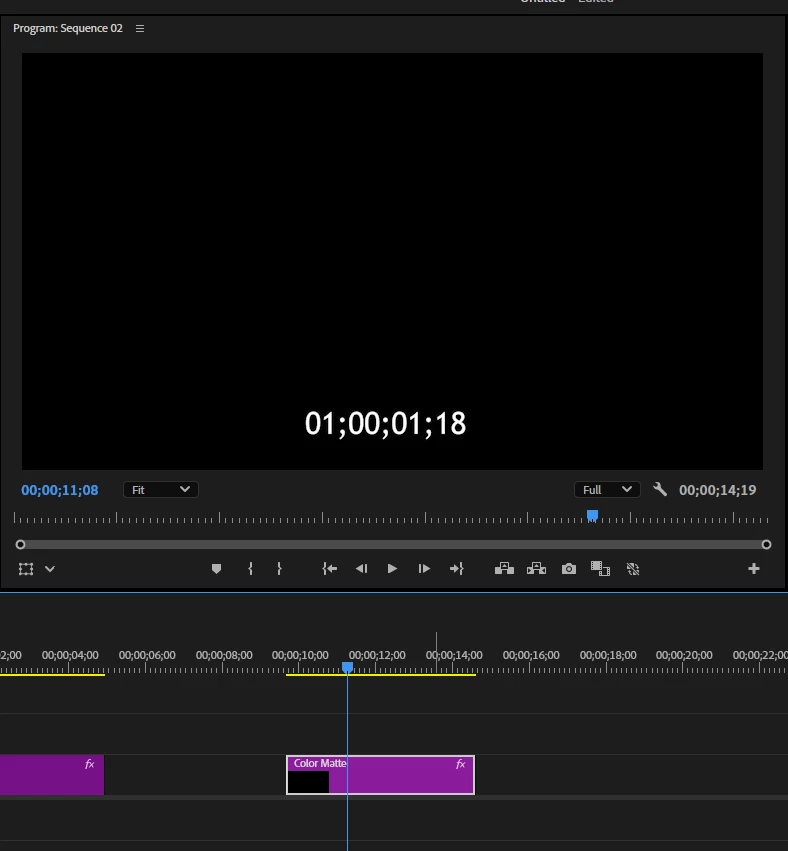Step forward one frame
788x851 pixels.
pyautogui.click(x=424, y=569)
